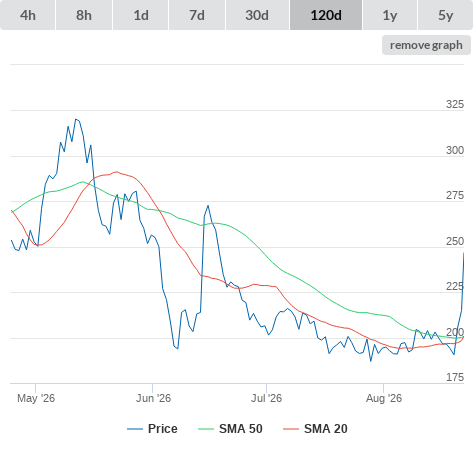Open the 7d time range view
474x455 pixels.
click(197, 15)
